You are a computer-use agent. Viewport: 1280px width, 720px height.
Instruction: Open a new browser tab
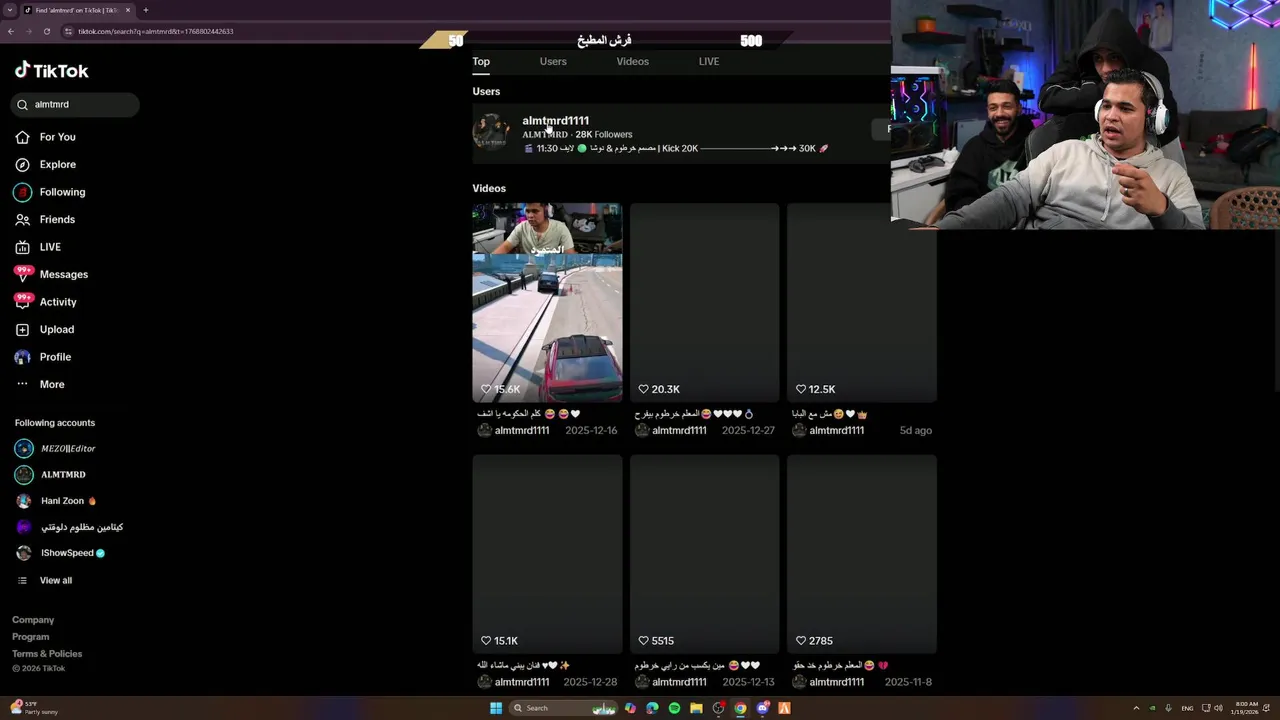point(145,10)
